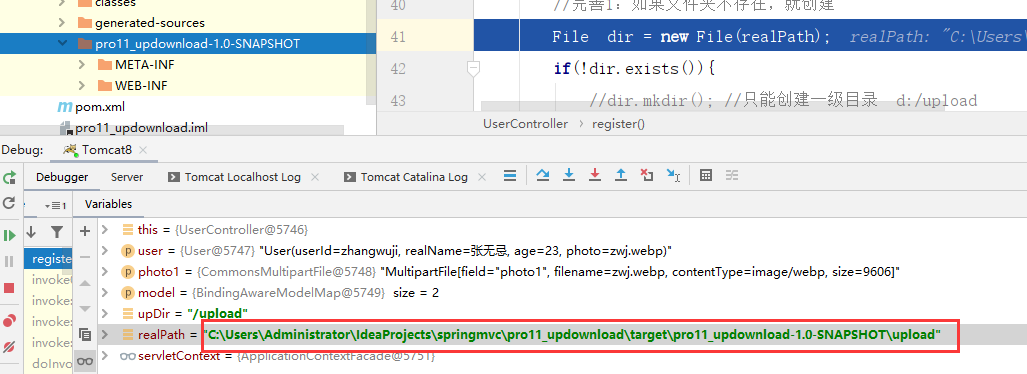The image size is (1027, 374).
Task: Click the Force Step Into red arrow
Action: click(x=595, y=175)
